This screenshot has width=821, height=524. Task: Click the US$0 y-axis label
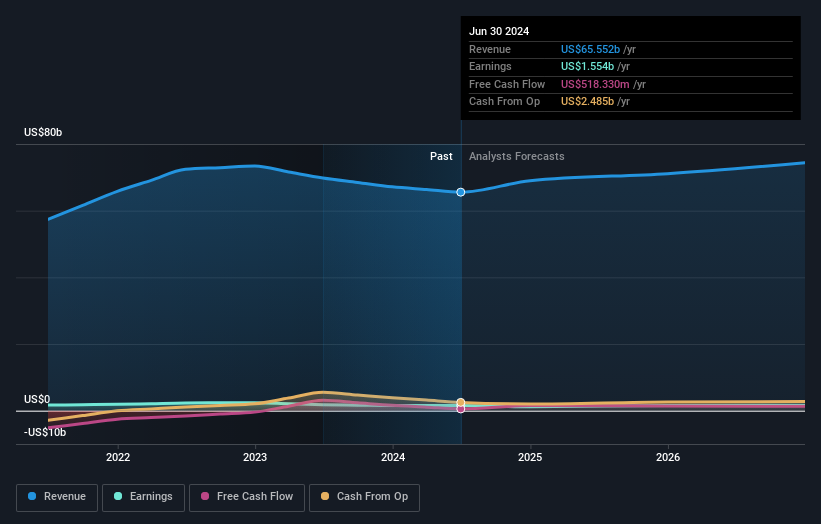[x=37, y=399]
